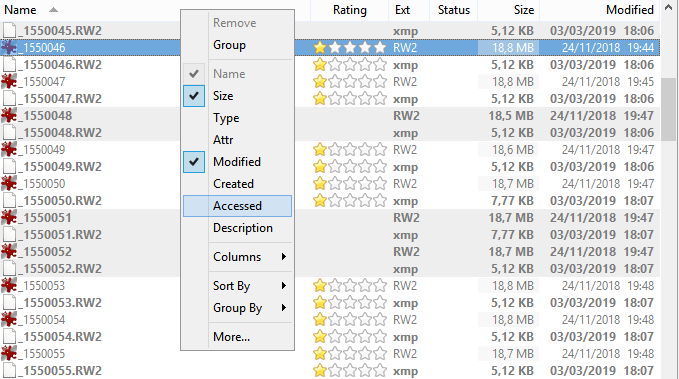Screen dimensions: 679x379
Task: Set five-star rating on _1550046 row
Action: pos(380,48)
